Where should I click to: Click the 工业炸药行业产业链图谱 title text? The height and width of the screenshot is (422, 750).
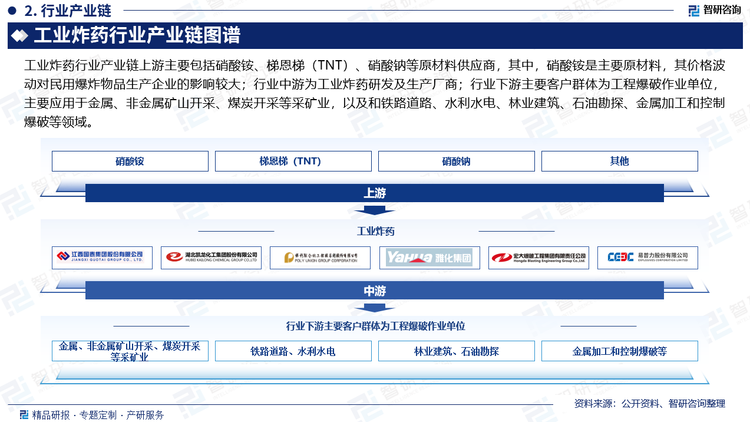click(137, 36)
